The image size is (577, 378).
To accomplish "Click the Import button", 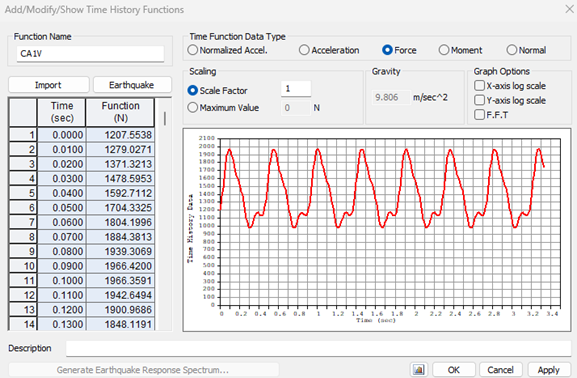I will pyautogui.click(x=49, y=85).
